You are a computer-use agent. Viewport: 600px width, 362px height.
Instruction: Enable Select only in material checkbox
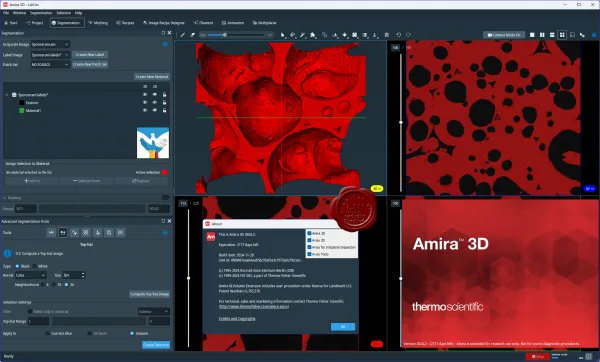tap(30, 311)
